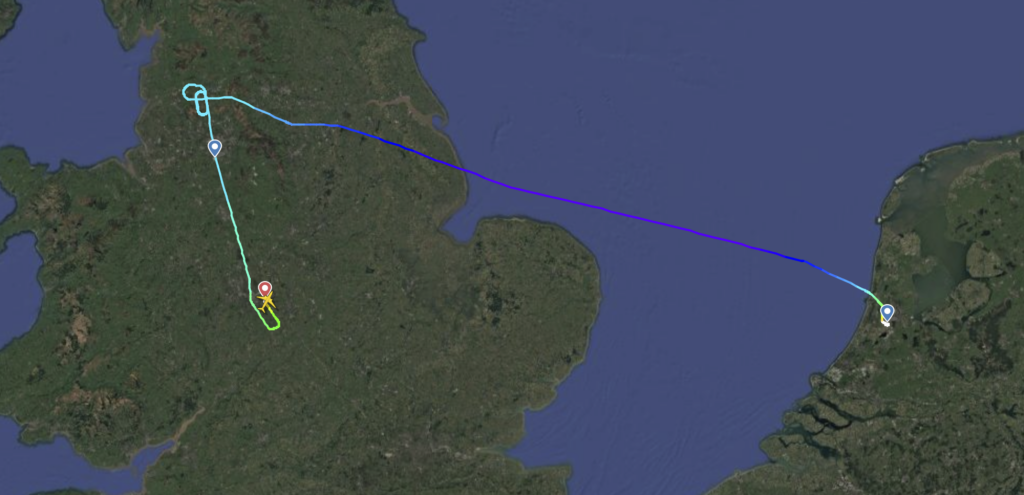Image resolution: width=1024 pixels, height=495 pixels.
Task: Click the Humber estuary inlet
Action: (x=418, y=109)
